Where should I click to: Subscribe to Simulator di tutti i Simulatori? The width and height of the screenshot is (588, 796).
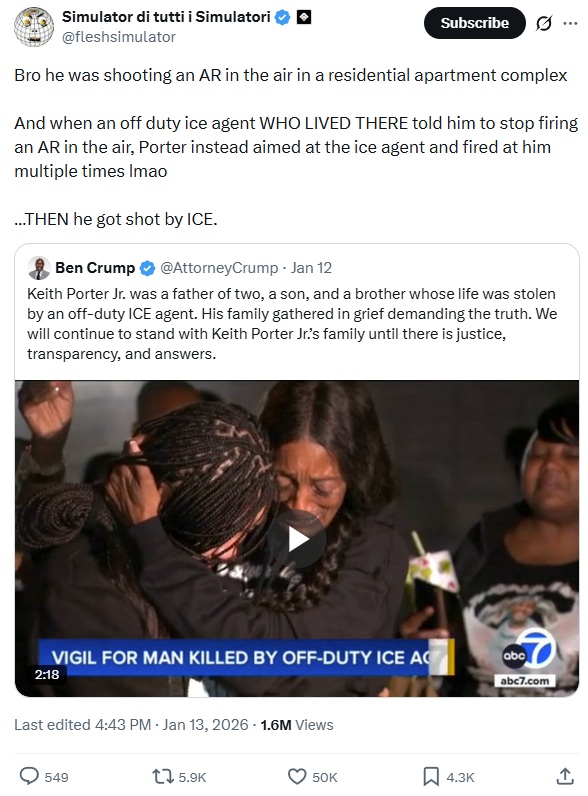point(474,23)
